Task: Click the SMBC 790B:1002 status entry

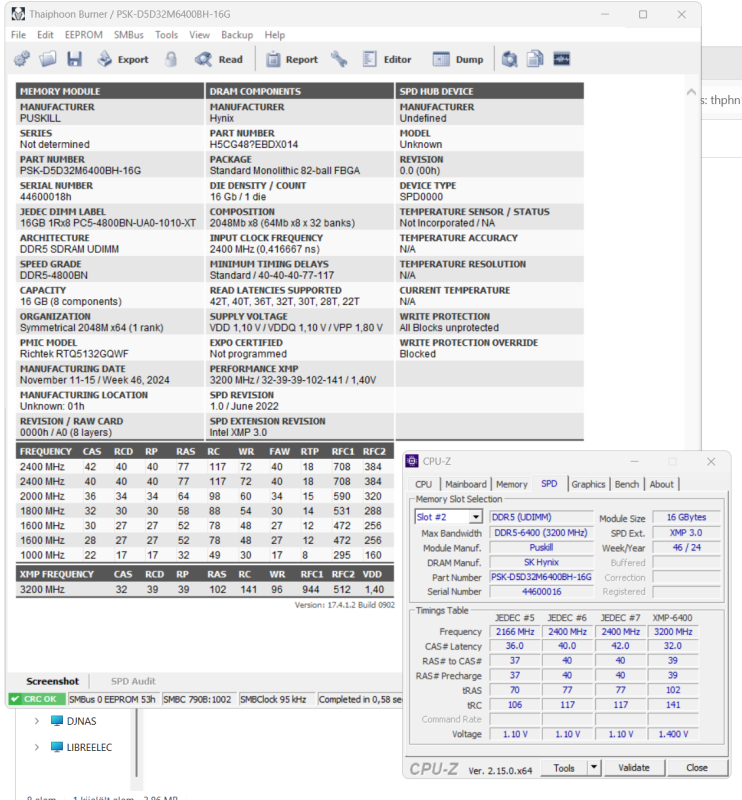Action: (198, 699)
